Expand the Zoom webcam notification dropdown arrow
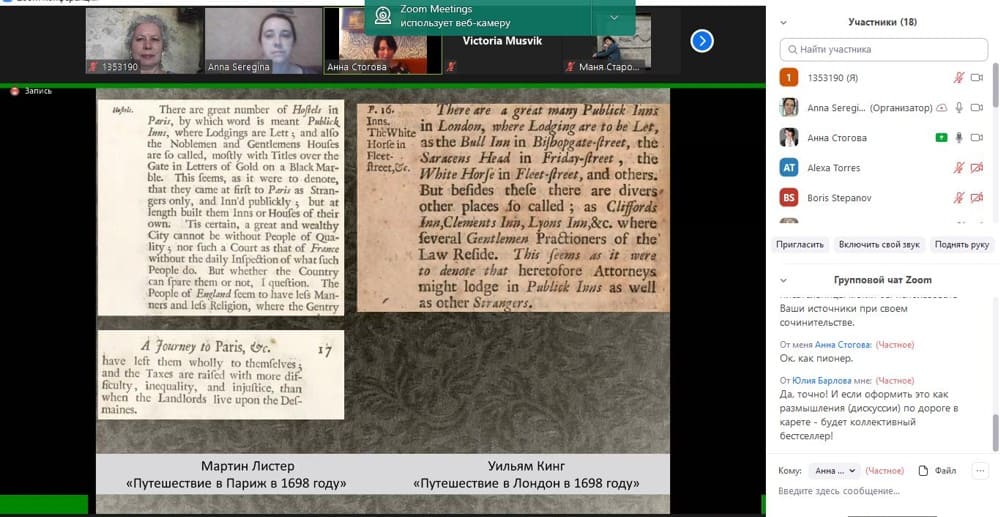The width and height of the screenshot is (1000, 517). [x=612, y=17]
